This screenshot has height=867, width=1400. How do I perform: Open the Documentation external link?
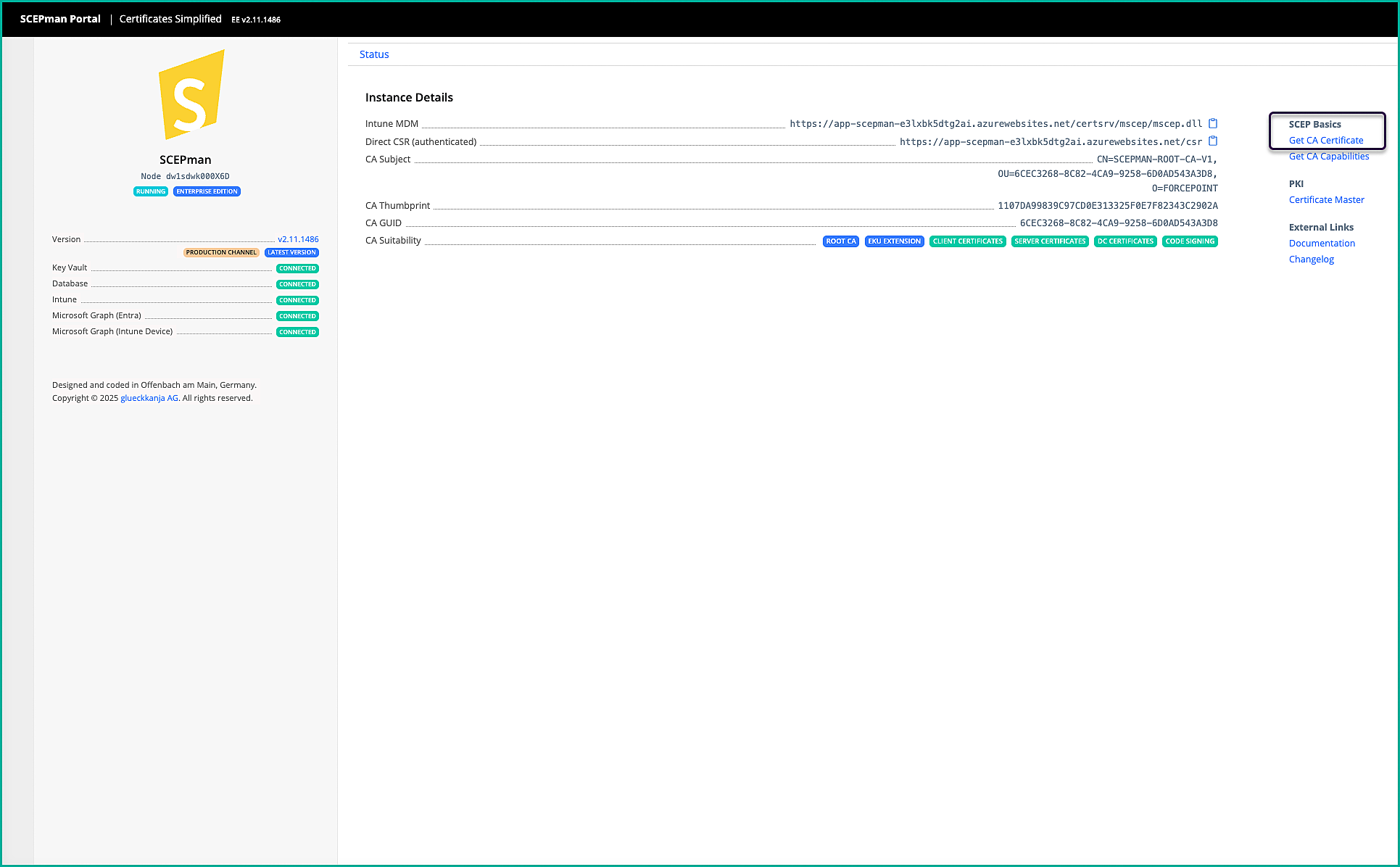pyautogui.click(x=1322, y=244)
